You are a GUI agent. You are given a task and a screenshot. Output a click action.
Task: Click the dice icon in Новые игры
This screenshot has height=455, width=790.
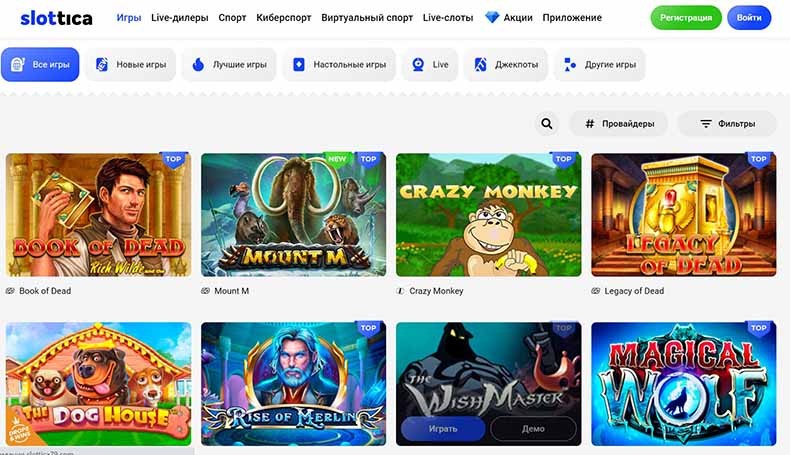tap(102, 64)
